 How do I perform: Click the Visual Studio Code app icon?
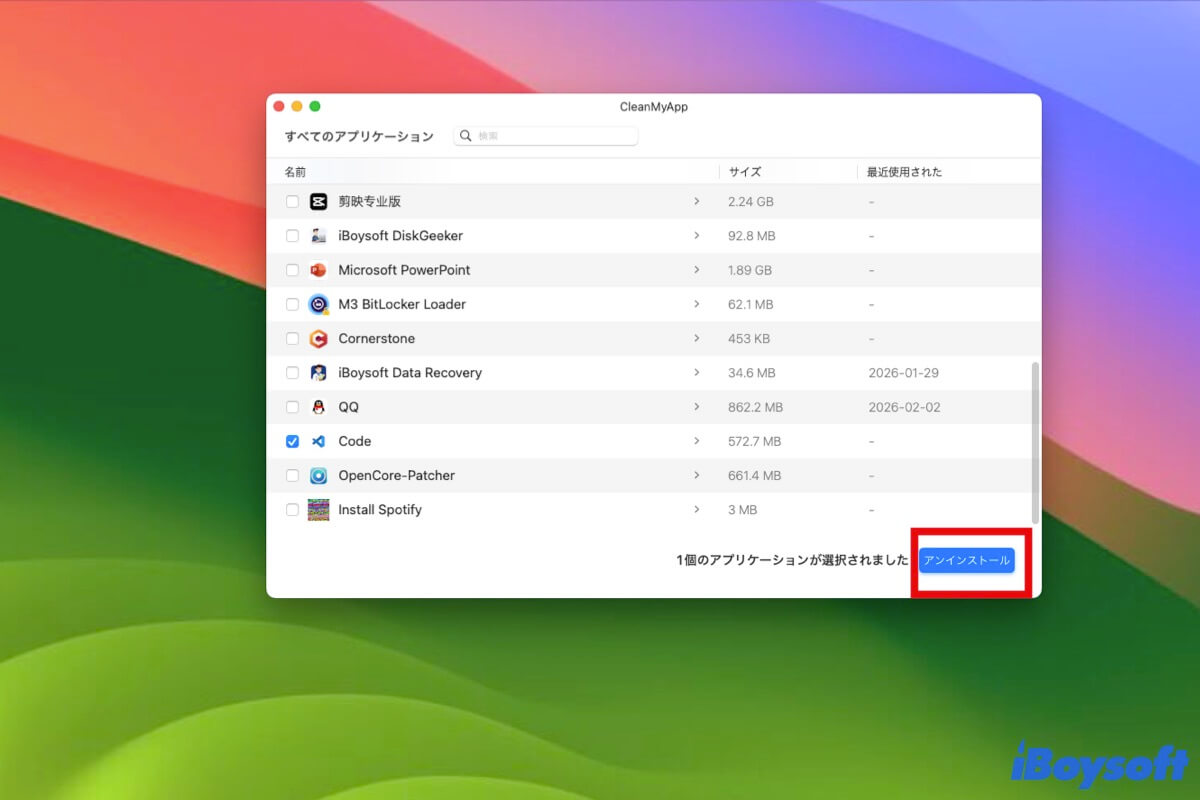(x=320, y=441)
